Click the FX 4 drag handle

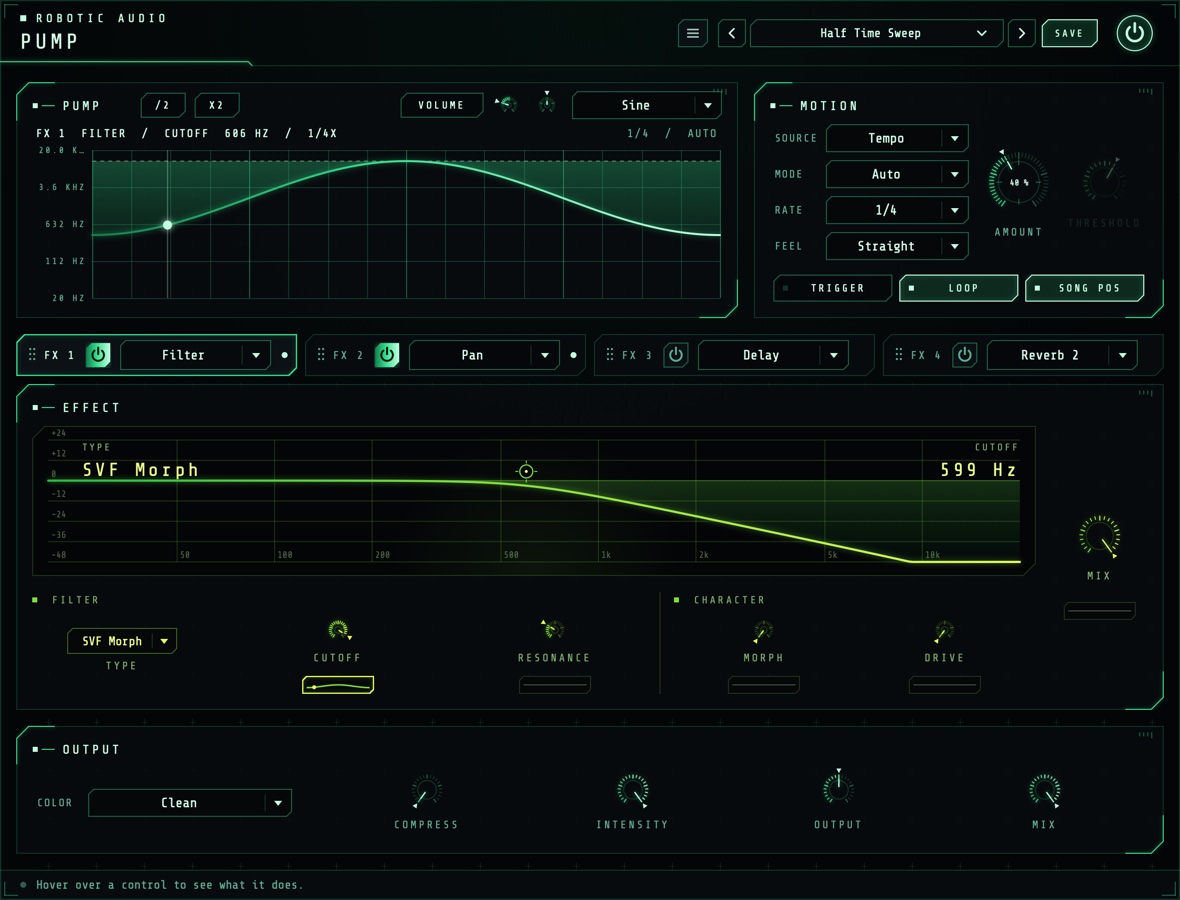(x=899, y=354)
